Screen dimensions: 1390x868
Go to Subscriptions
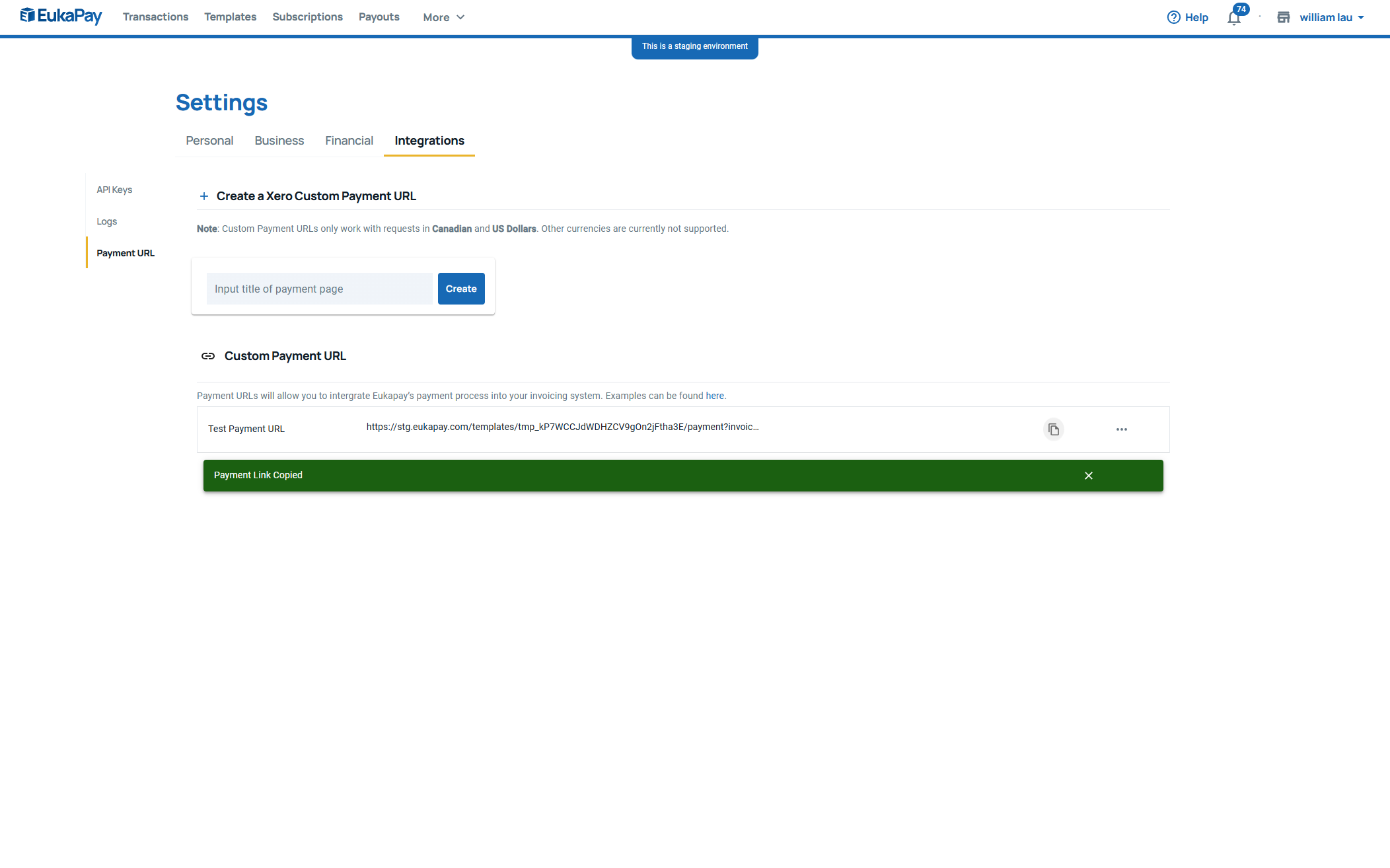coord(307,17)
